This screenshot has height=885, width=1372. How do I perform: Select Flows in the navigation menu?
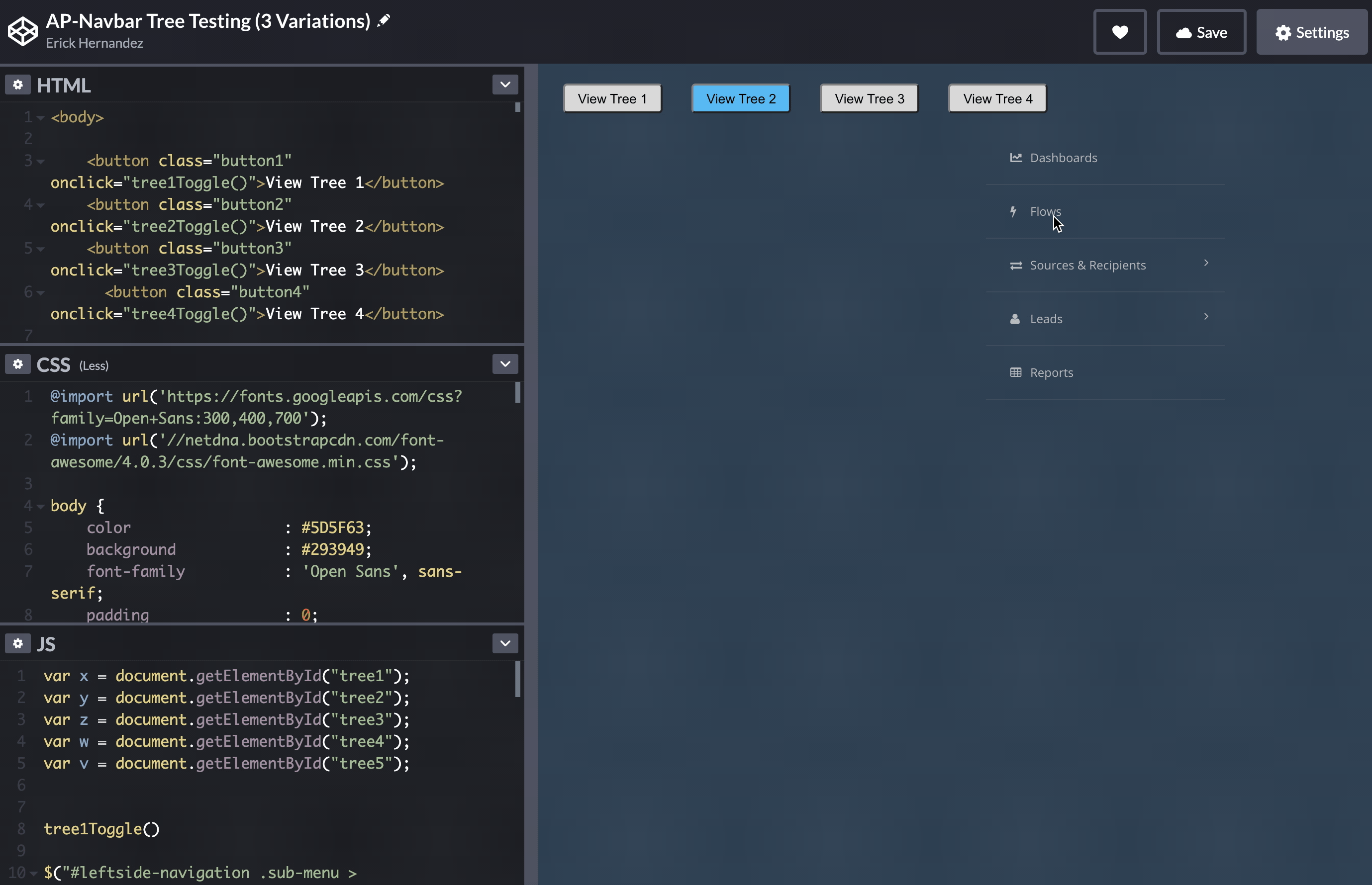pyautogui.click(x=1045, y=211)
